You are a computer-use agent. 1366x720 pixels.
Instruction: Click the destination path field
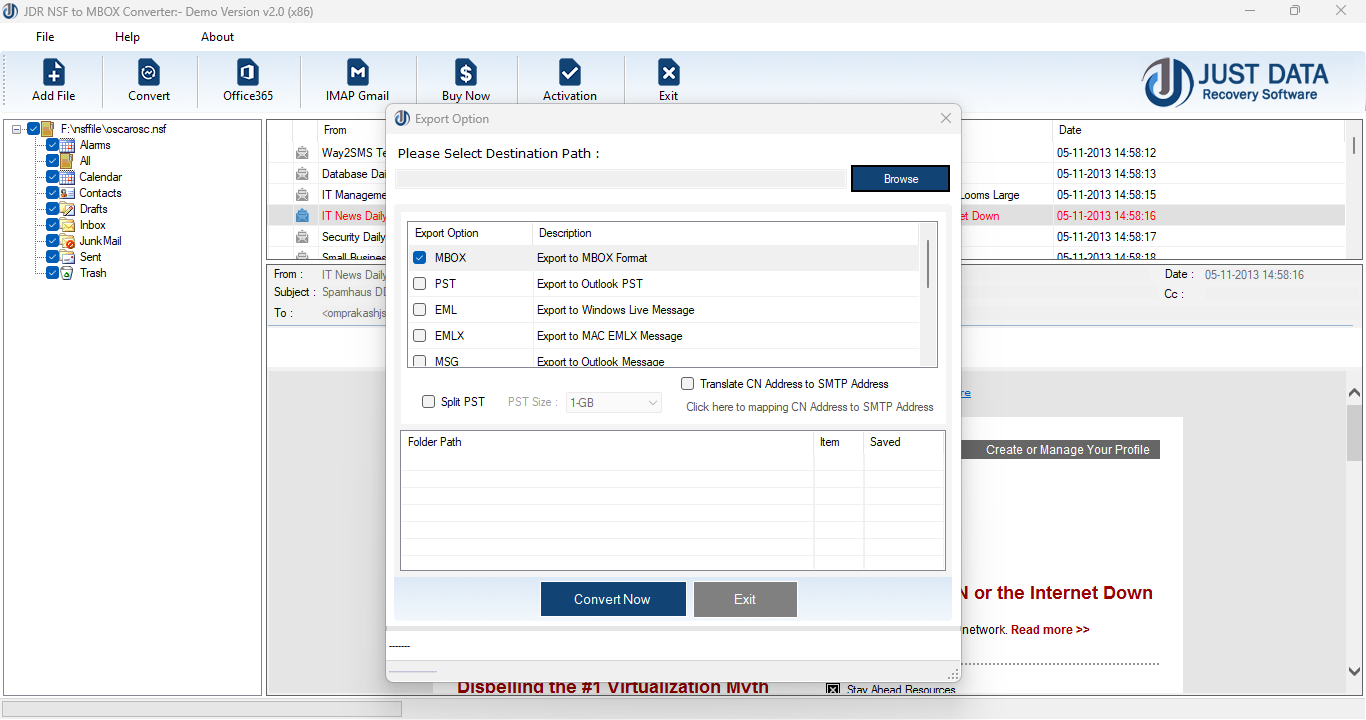[620, 179]
